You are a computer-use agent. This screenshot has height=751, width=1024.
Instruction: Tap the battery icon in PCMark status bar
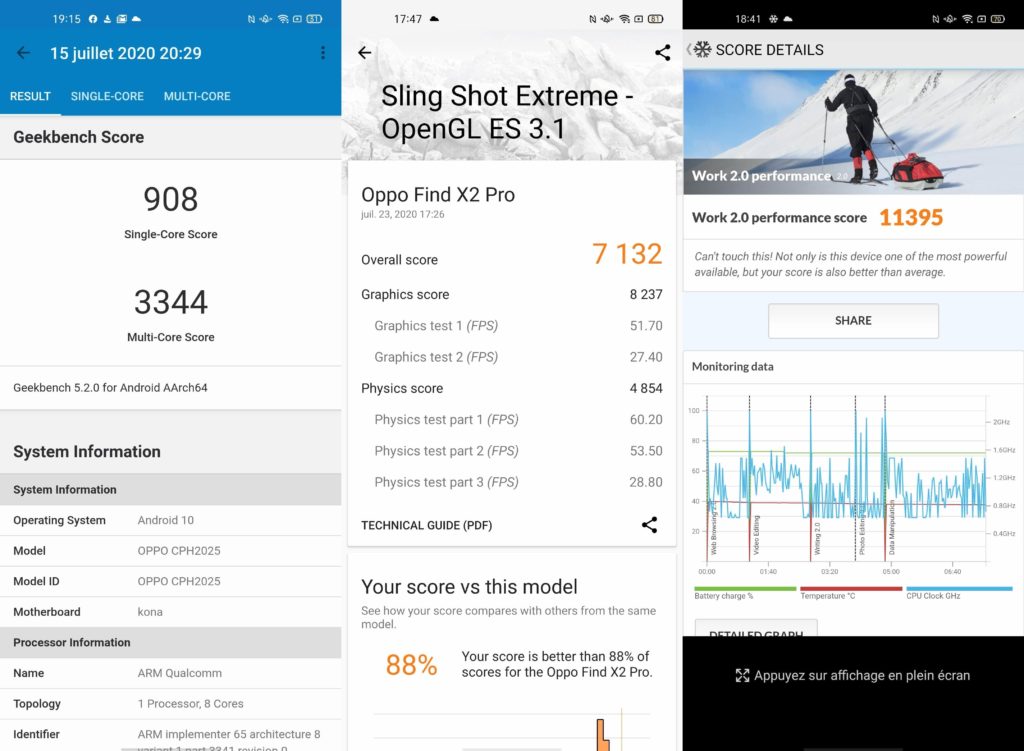998,19
